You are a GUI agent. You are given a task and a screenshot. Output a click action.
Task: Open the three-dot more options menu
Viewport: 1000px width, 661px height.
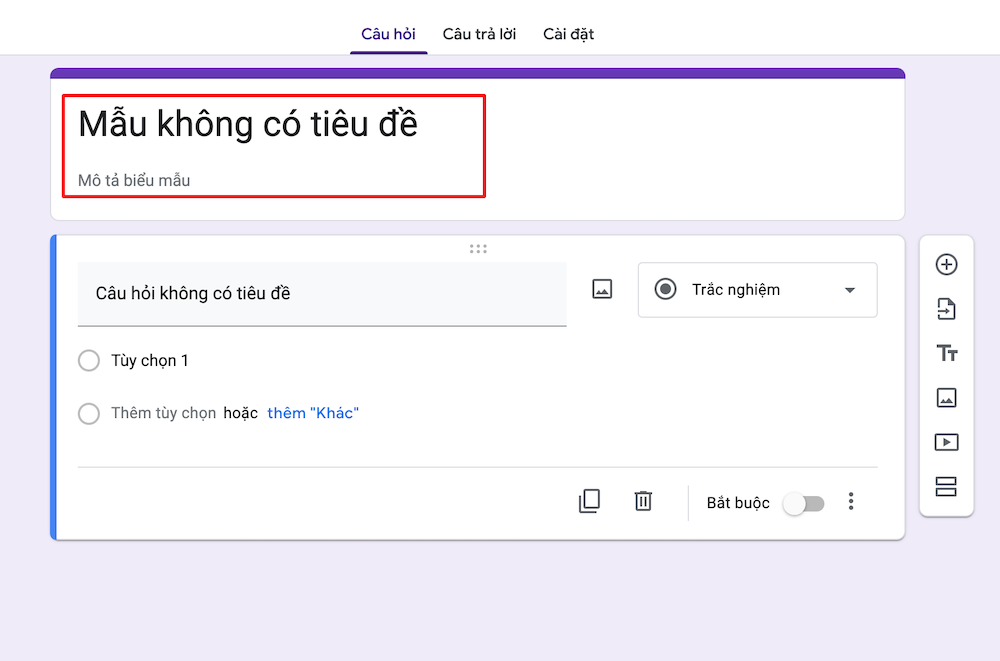point(851,501)
